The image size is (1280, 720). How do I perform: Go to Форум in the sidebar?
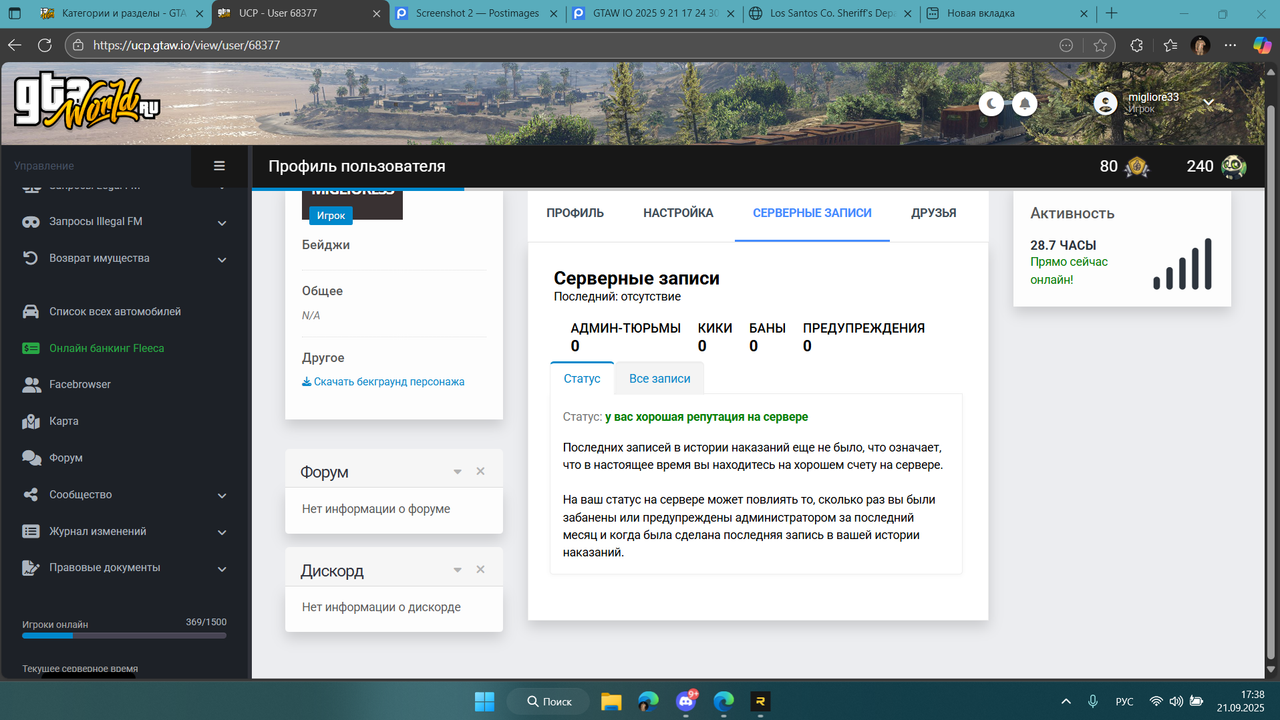(x=66, y=458)
